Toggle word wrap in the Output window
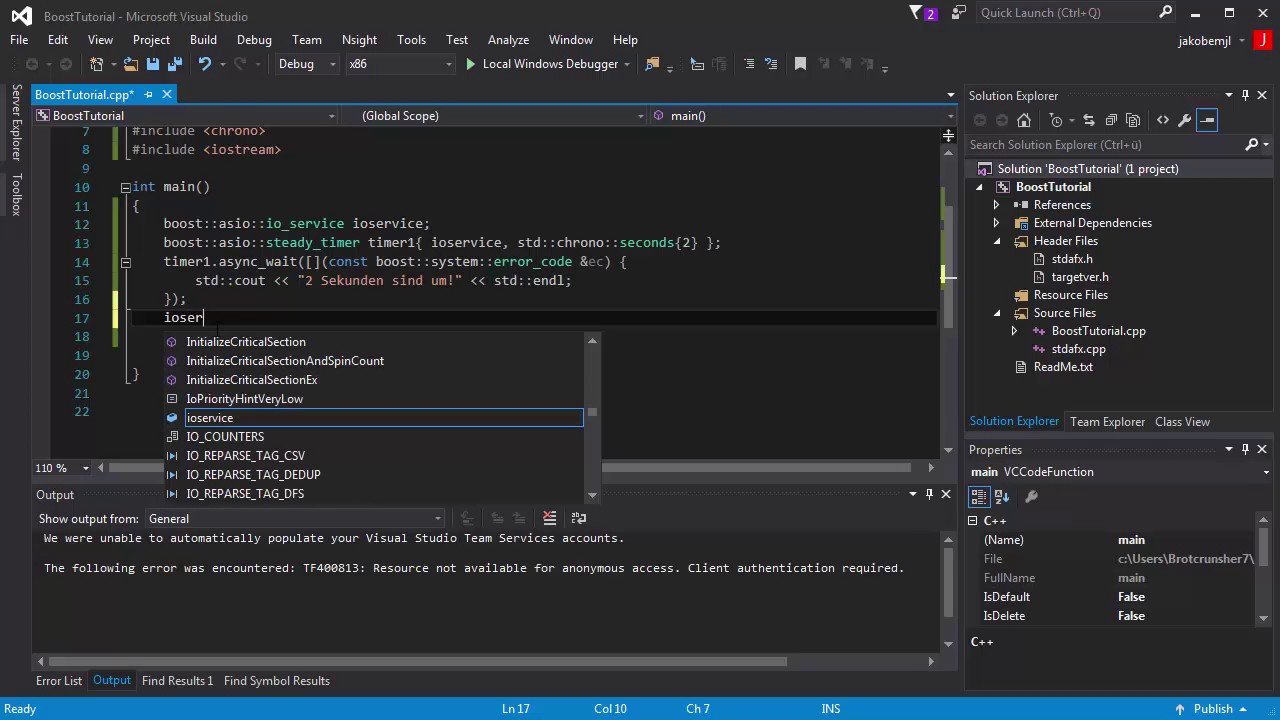The image size is (1280, 720). [579, 518]
